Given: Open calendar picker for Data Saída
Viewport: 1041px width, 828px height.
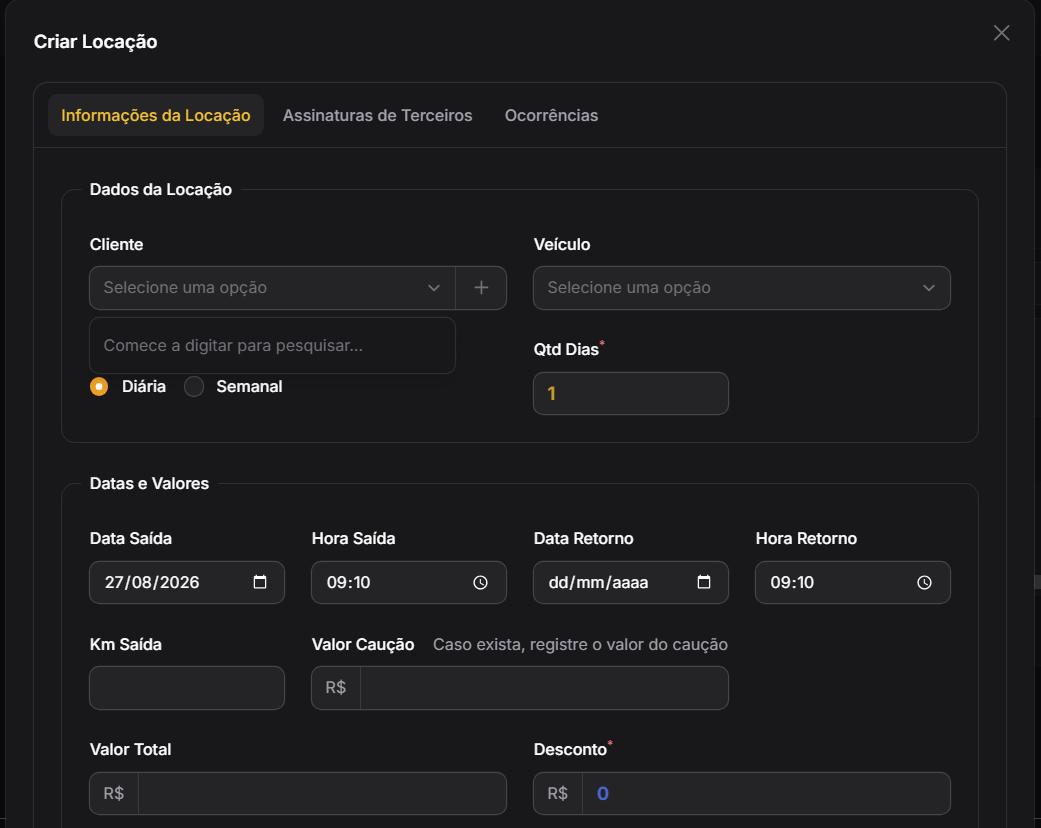Looking at the screenshot, I should (x=260, y=582).
